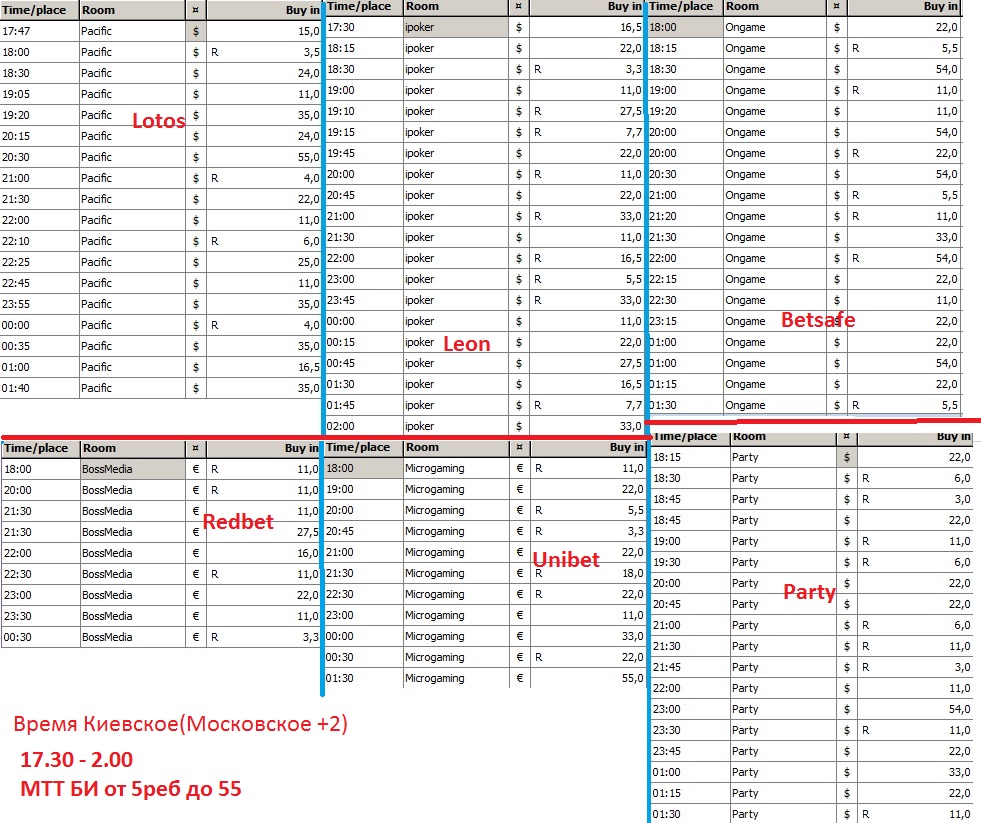Click 25,0 buy-in in Pacific 22:25 row
981x823 pixels.
point(264,262)
